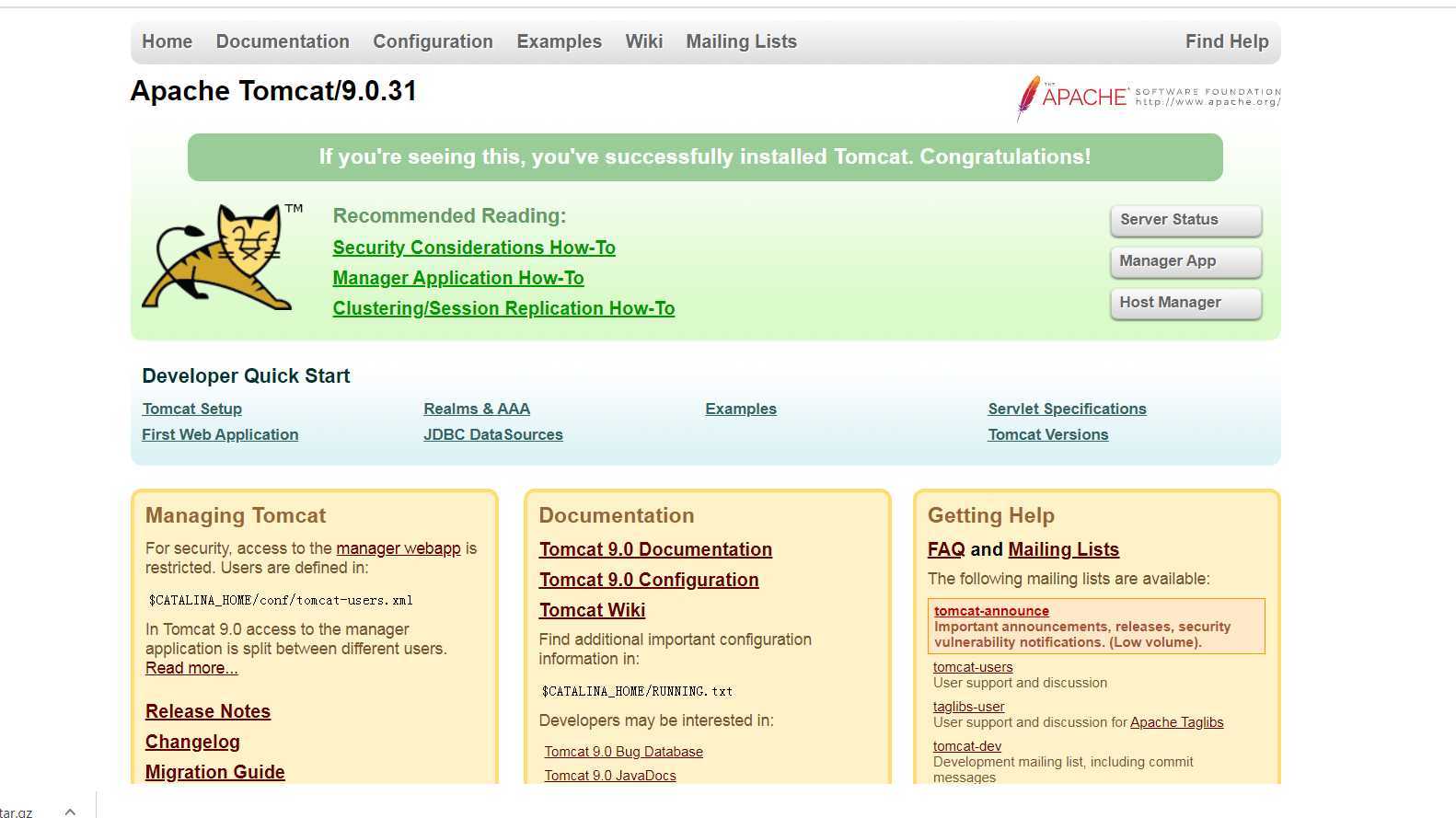Viewport: 1456px width, 818px height.
Task: Open the FAQ link under Getting Help
Action: point(946,549)
